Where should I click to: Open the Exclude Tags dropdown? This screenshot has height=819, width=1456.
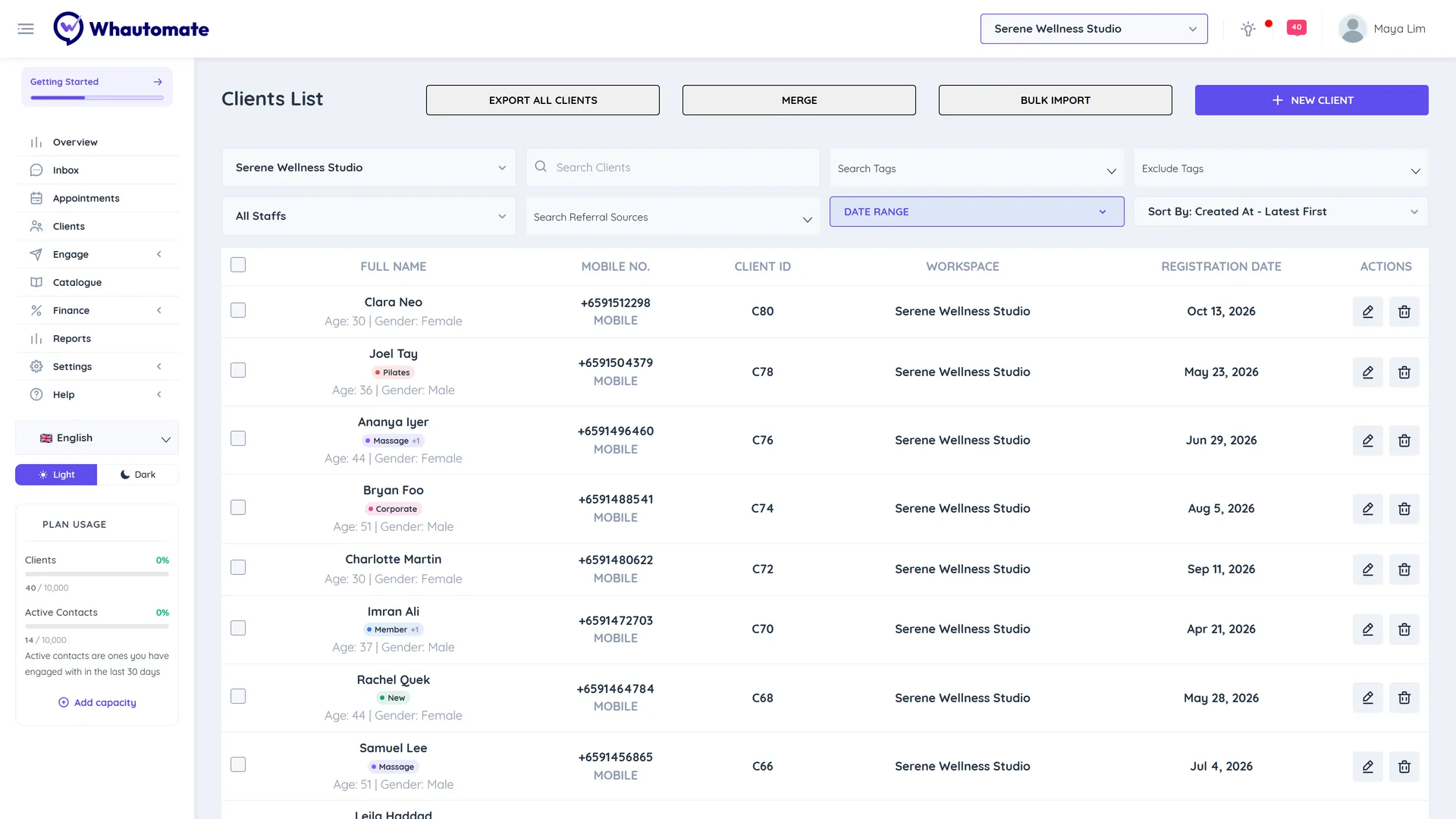point(1281,168)
